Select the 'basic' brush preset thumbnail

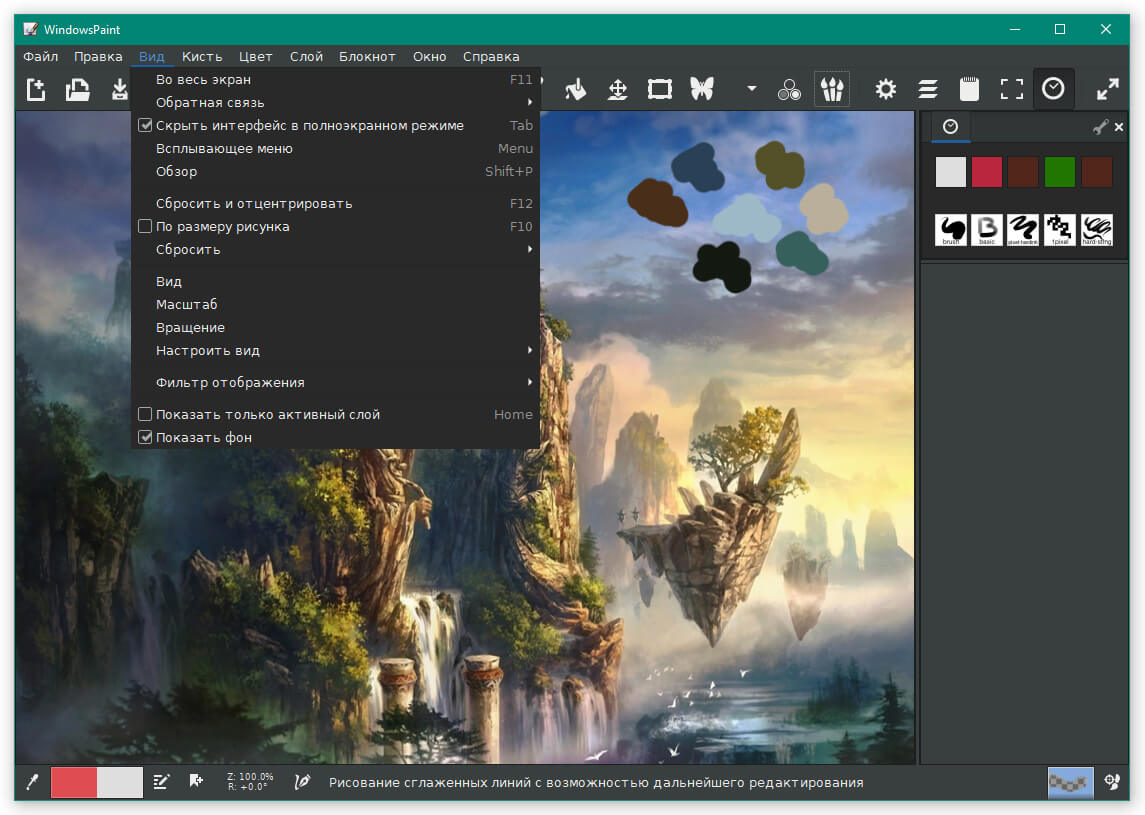click(988, 230)
